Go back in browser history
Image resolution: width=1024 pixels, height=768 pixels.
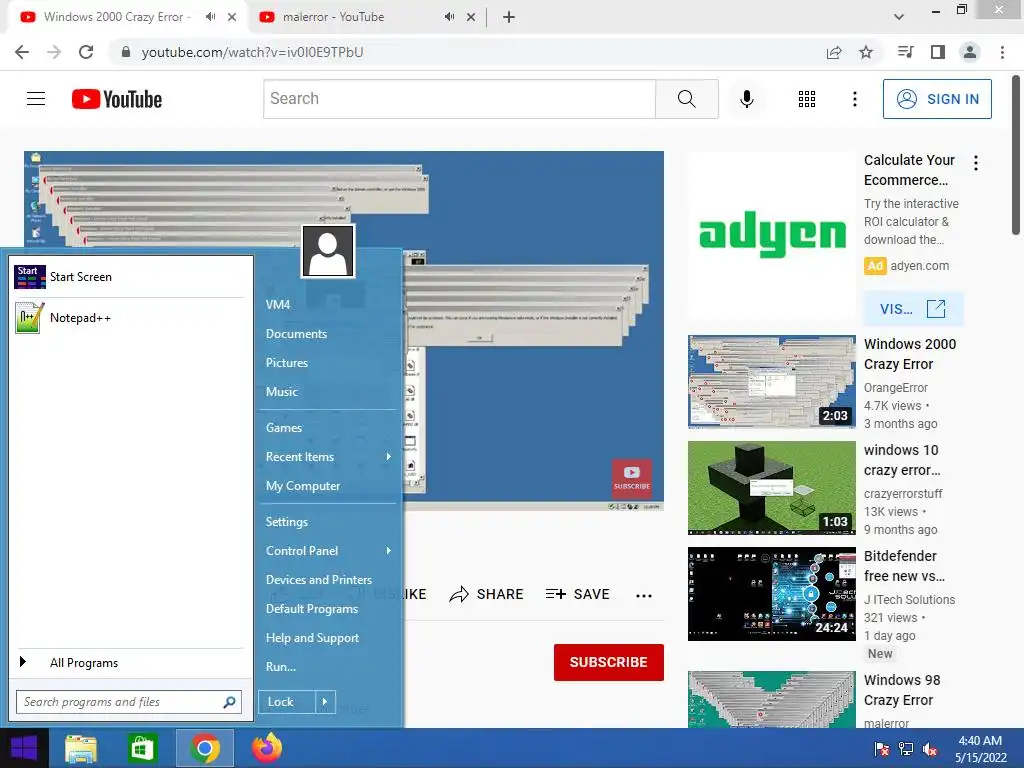pyautogui.click(x=22, y=52)
